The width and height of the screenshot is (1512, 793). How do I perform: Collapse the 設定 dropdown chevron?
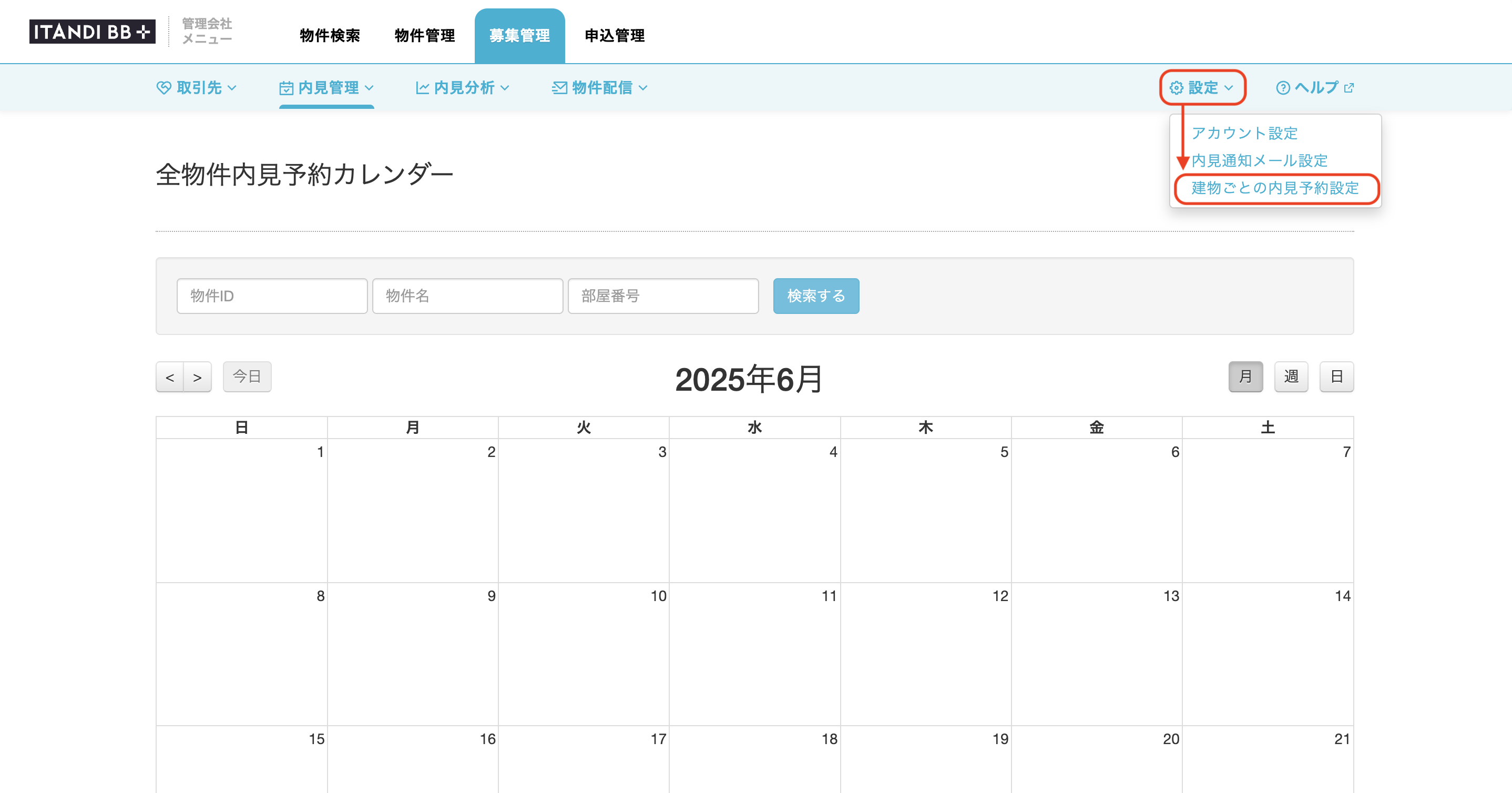(x=1229, y=88)
